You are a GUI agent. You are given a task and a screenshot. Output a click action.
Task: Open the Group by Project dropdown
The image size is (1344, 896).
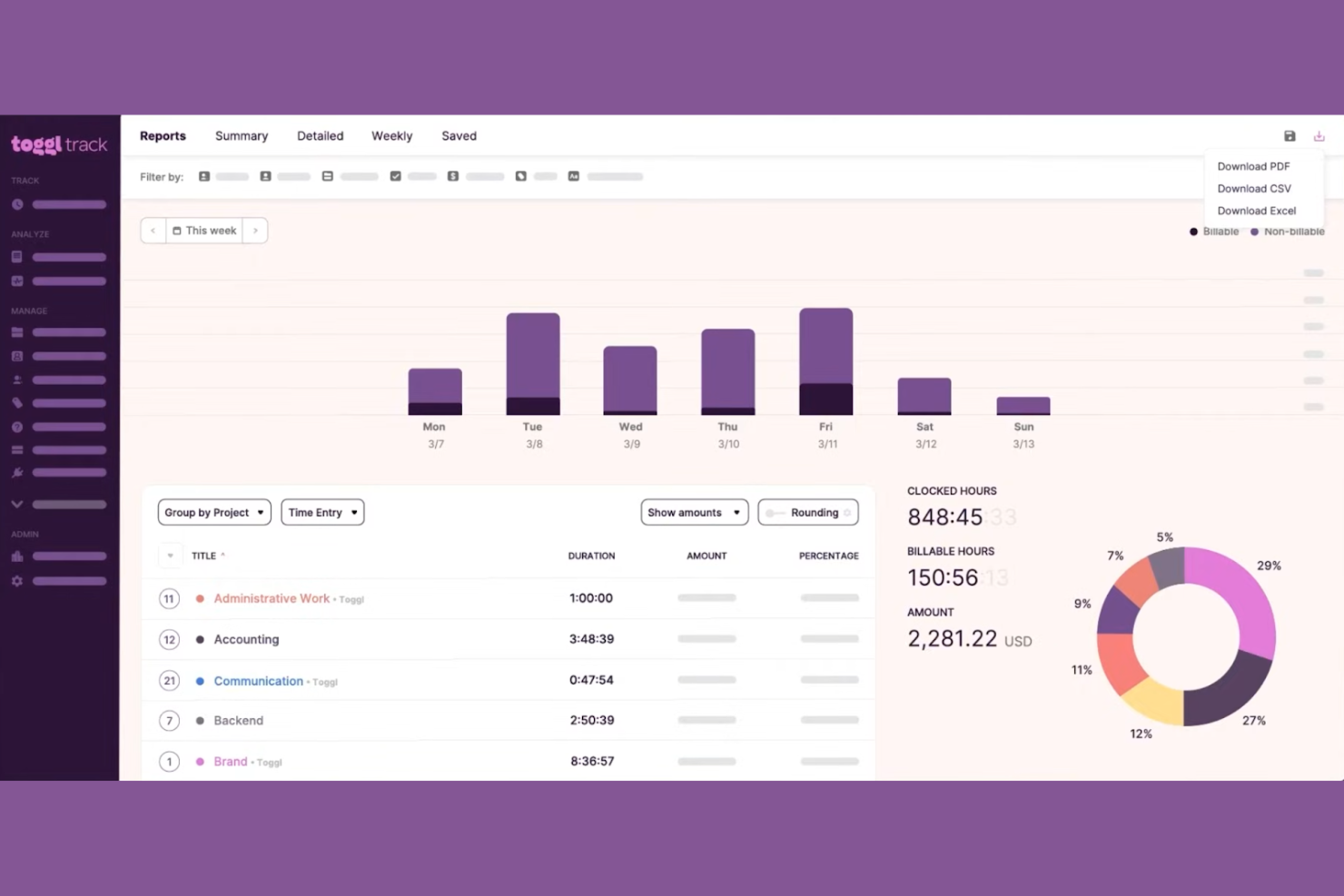(213, 512)
